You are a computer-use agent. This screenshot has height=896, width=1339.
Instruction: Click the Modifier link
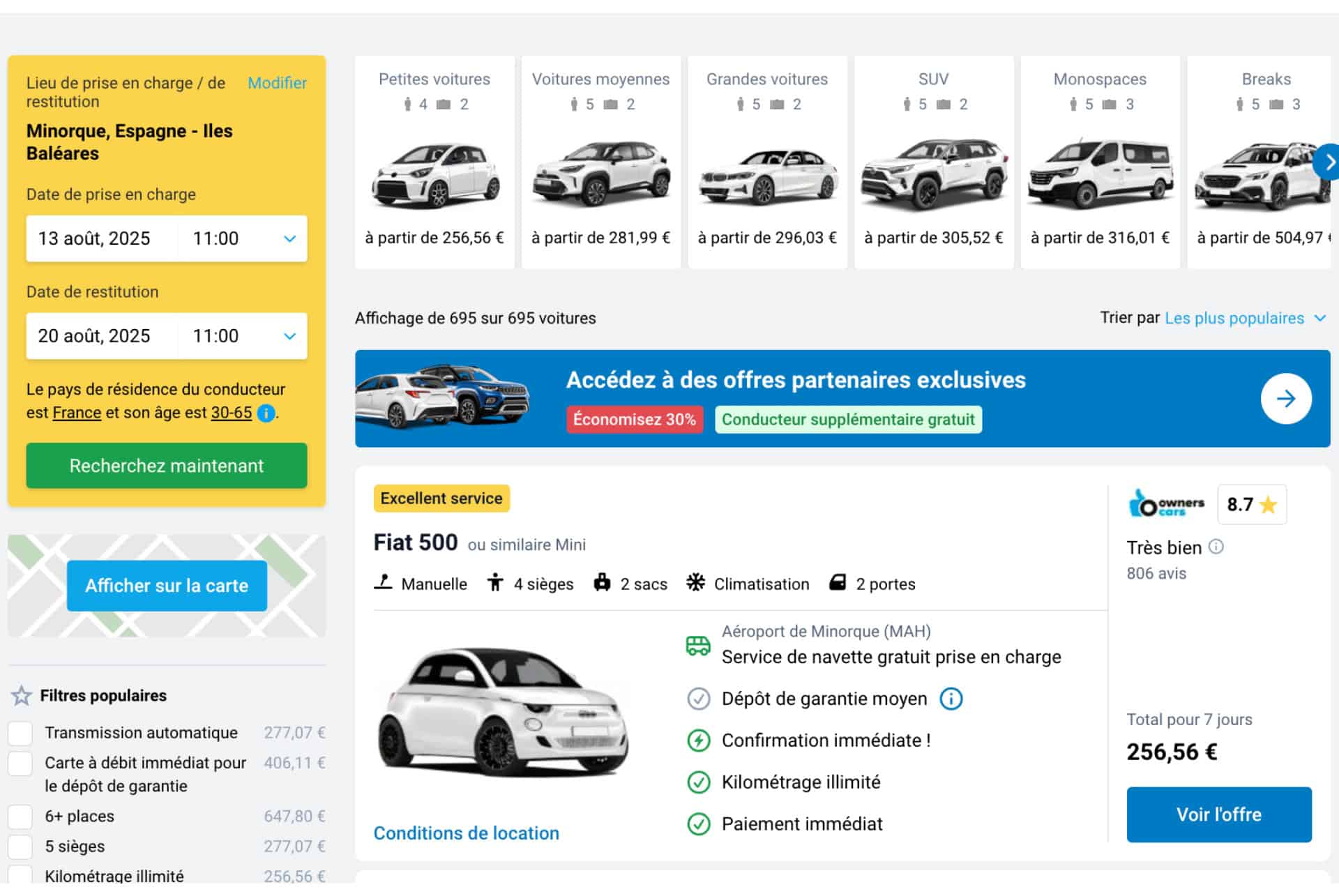[x=277, y=83]
